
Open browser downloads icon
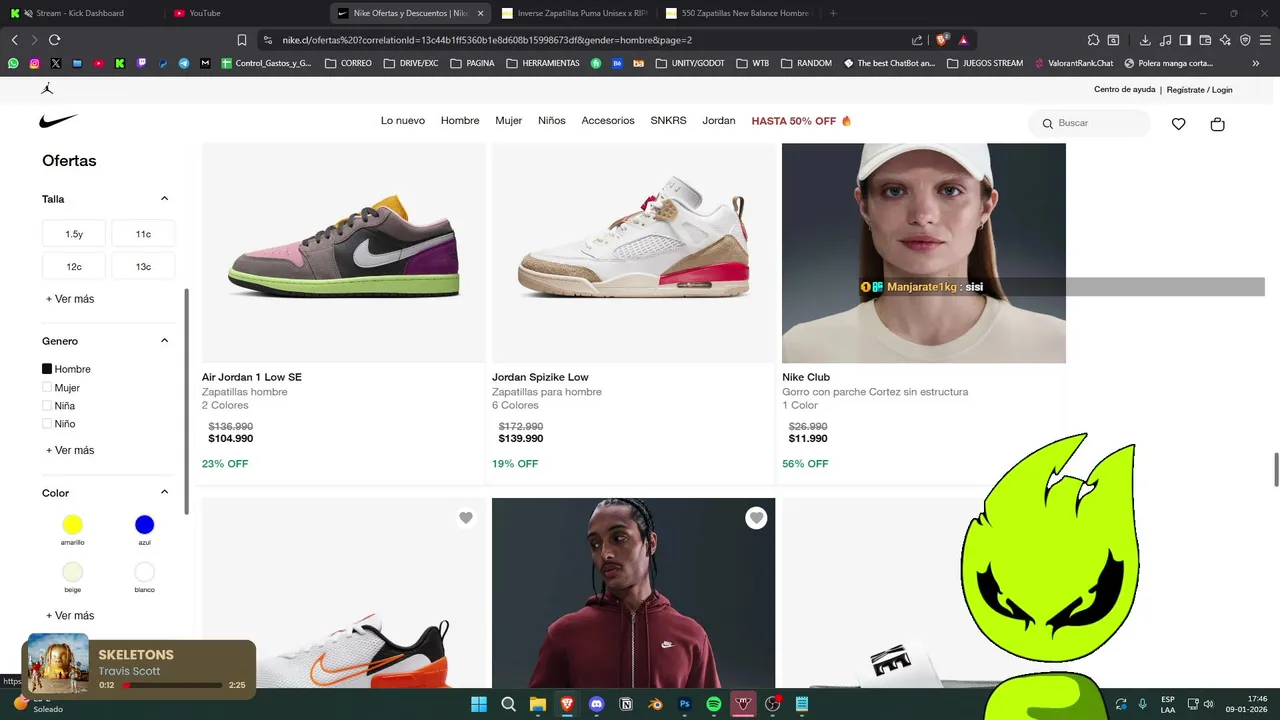1145,40
